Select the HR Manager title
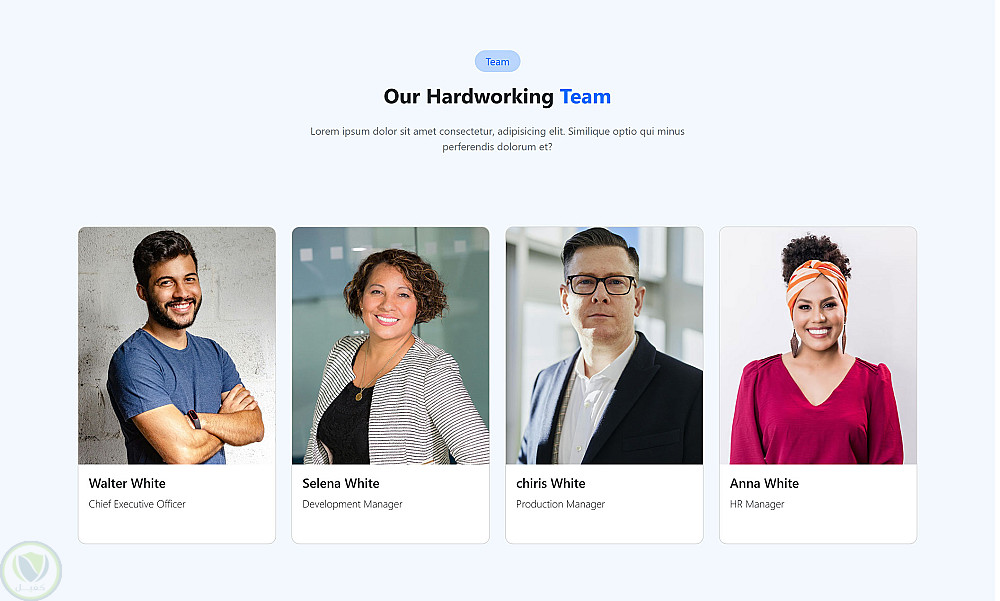 757,504
